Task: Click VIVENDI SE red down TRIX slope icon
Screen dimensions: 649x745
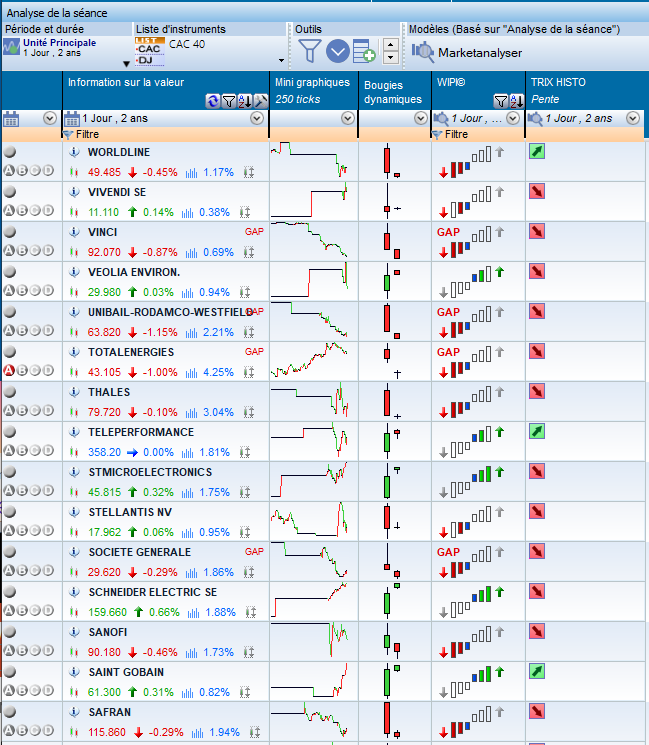Action: 537,191
